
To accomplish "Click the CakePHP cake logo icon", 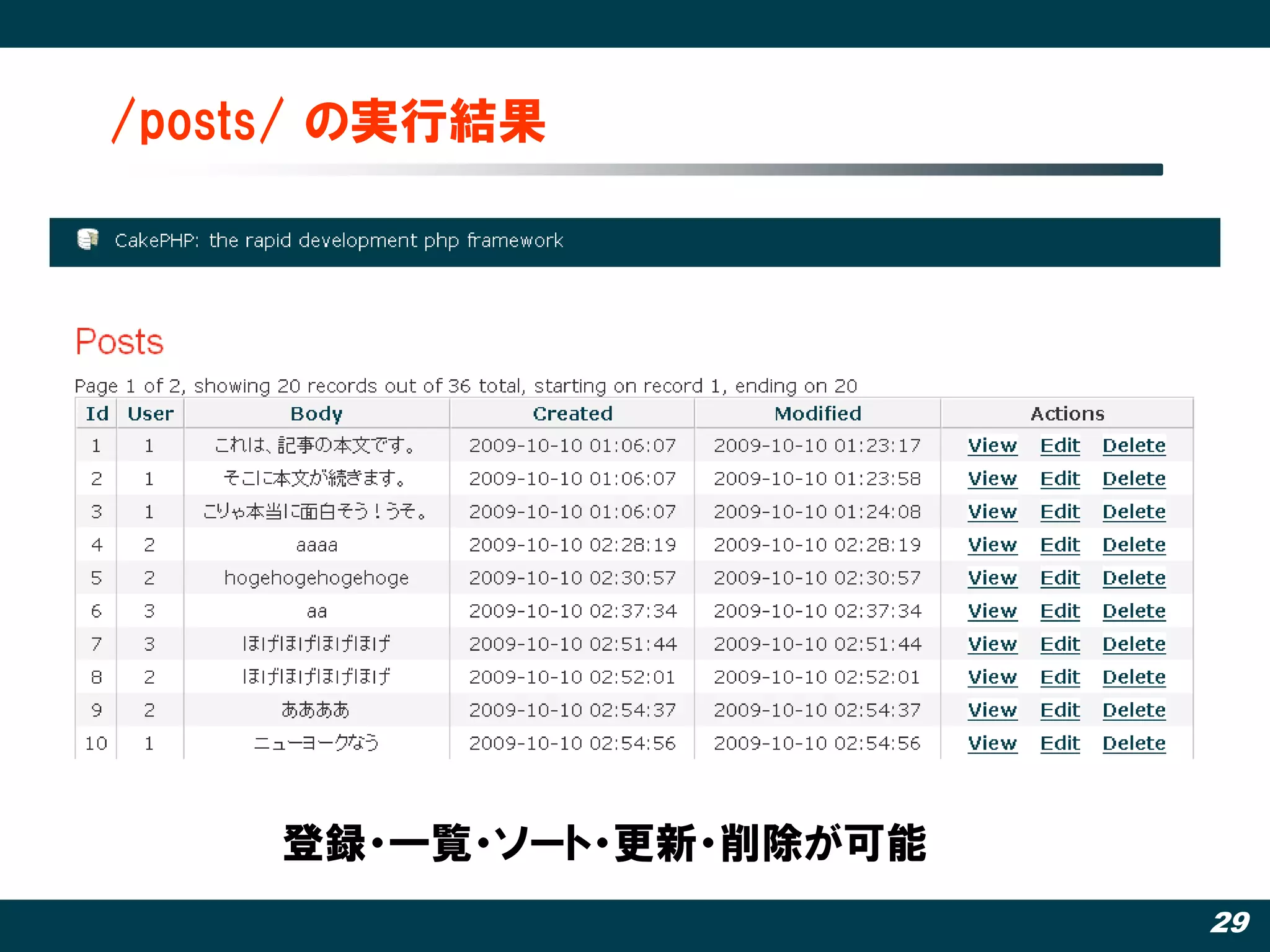I will (87, 239).
